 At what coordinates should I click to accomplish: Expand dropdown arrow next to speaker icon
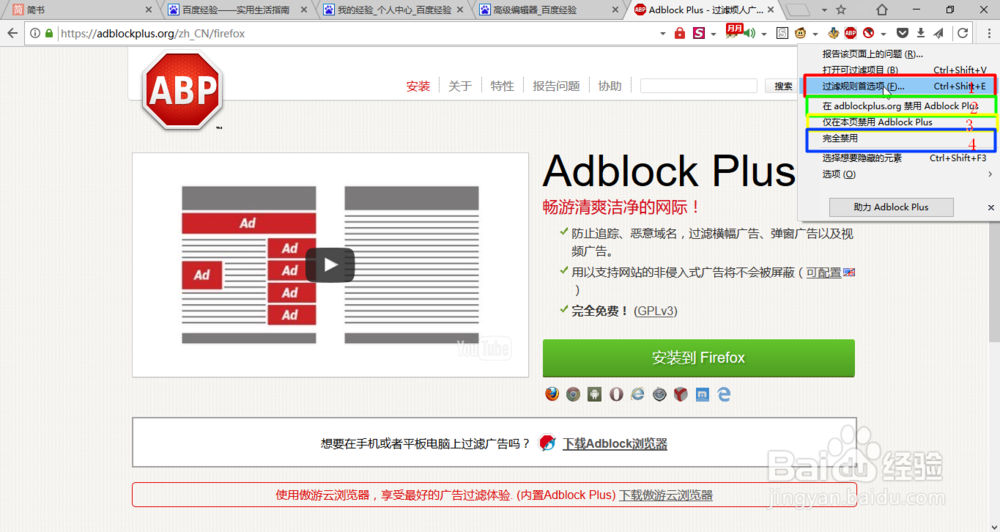(764, 34)
